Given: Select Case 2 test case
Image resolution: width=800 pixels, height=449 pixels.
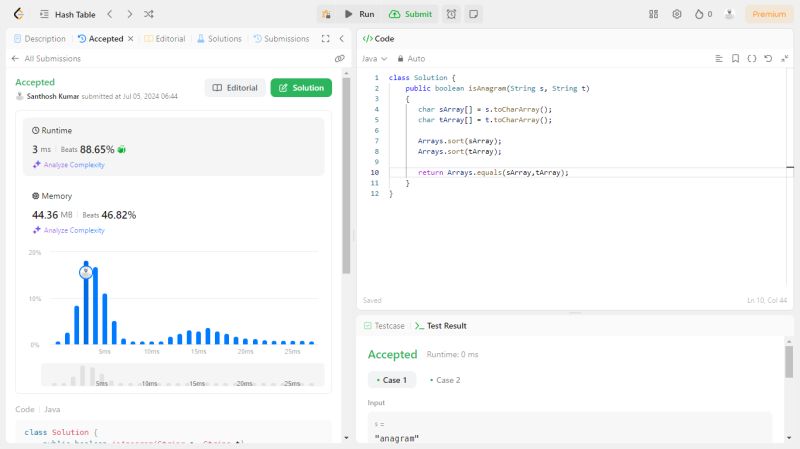Looking at the screenshot, I should 445,380.
